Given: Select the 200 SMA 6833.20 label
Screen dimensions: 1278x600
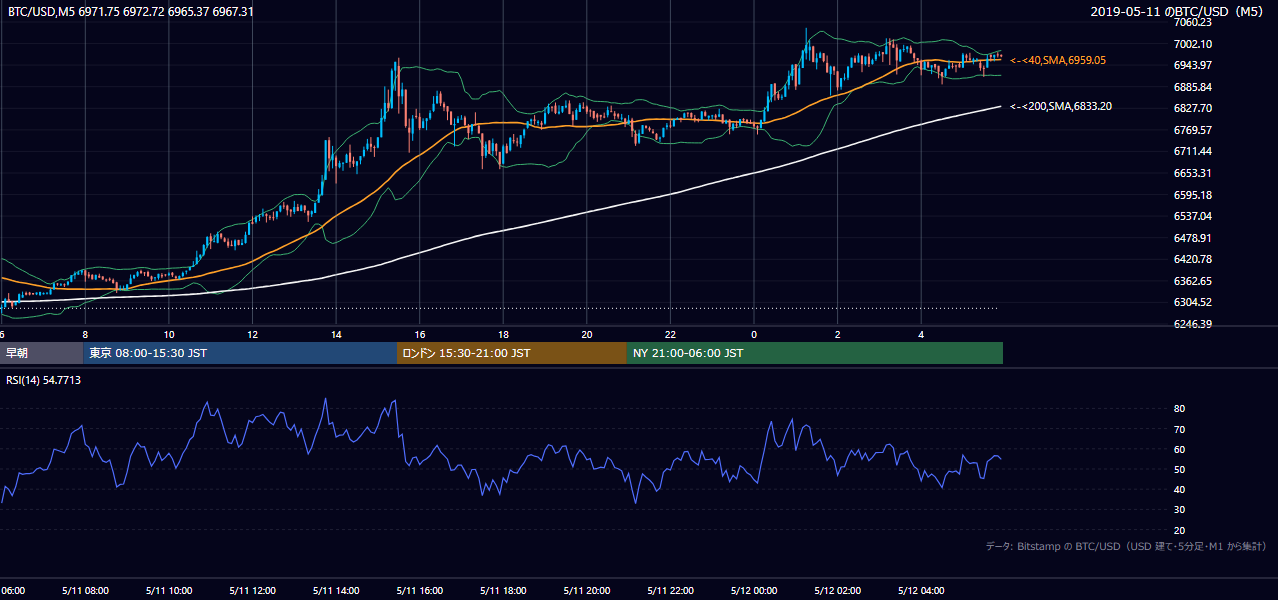Looking at the screenshot, I should (x=1061, y=106).
